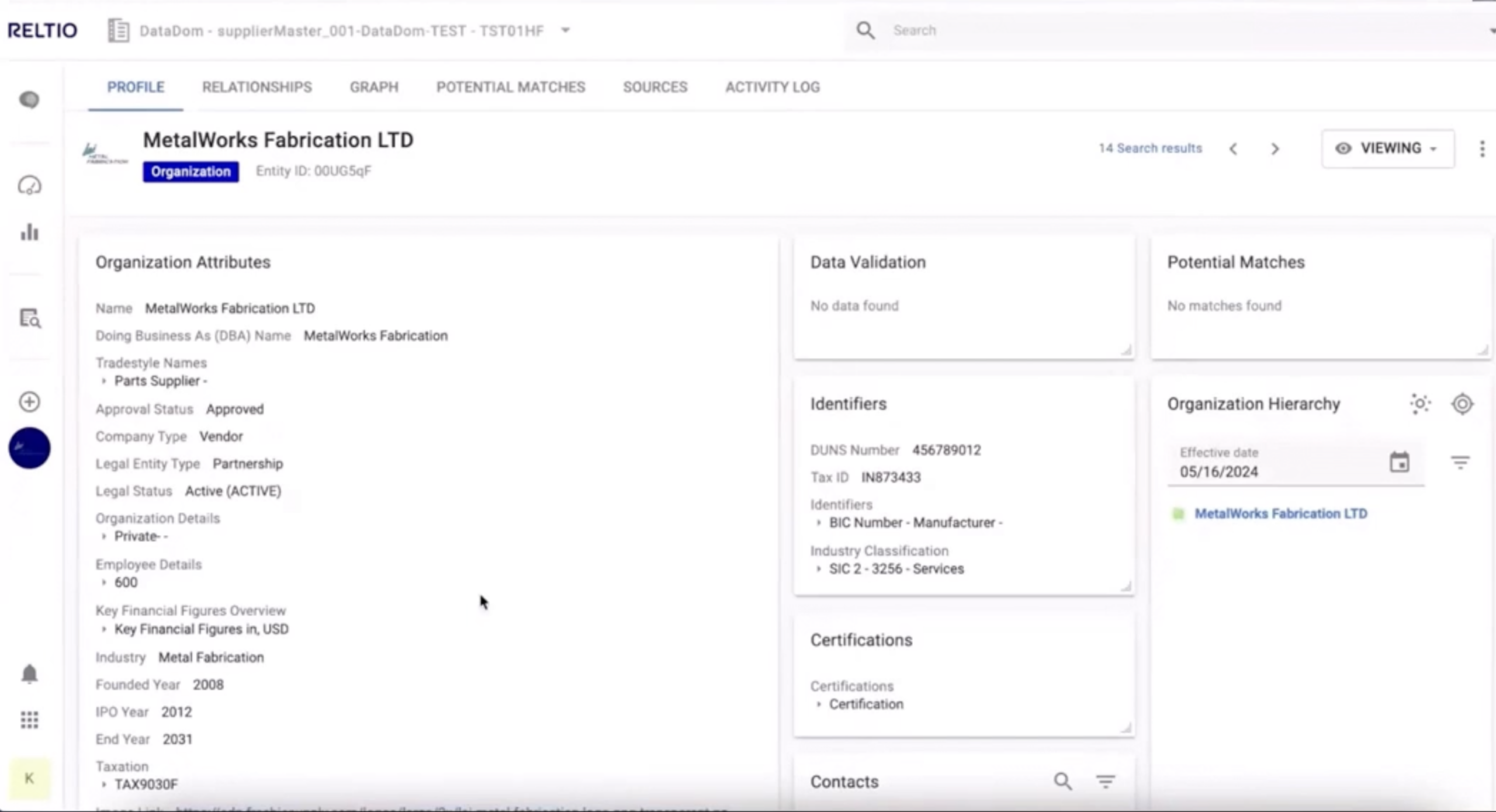Switch to the ACTIVITY LOG tab
Image resolution: width=1496 pixels, height=812 pixels.
click(x=773, y=87)
